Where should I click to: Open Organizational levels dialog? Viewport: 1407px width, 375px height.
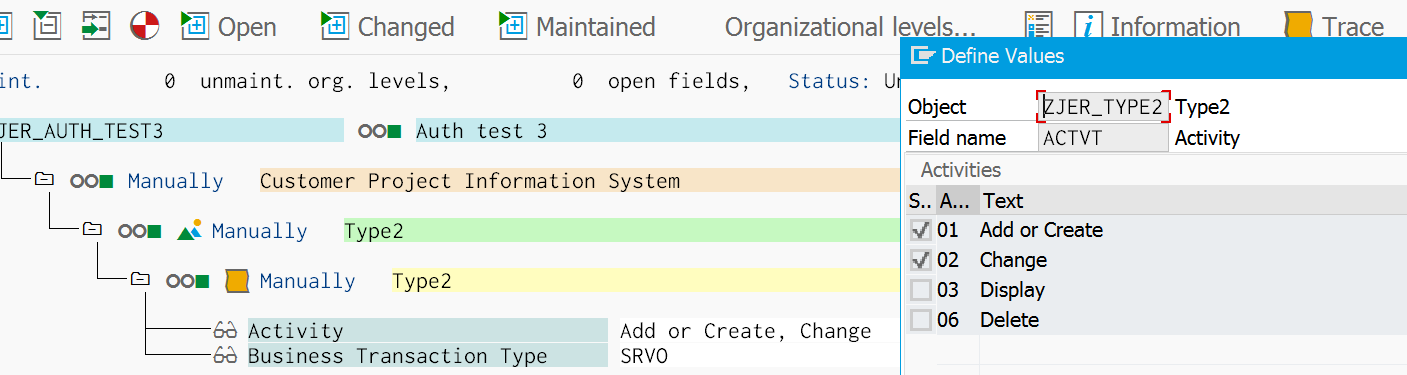[851, 27]
